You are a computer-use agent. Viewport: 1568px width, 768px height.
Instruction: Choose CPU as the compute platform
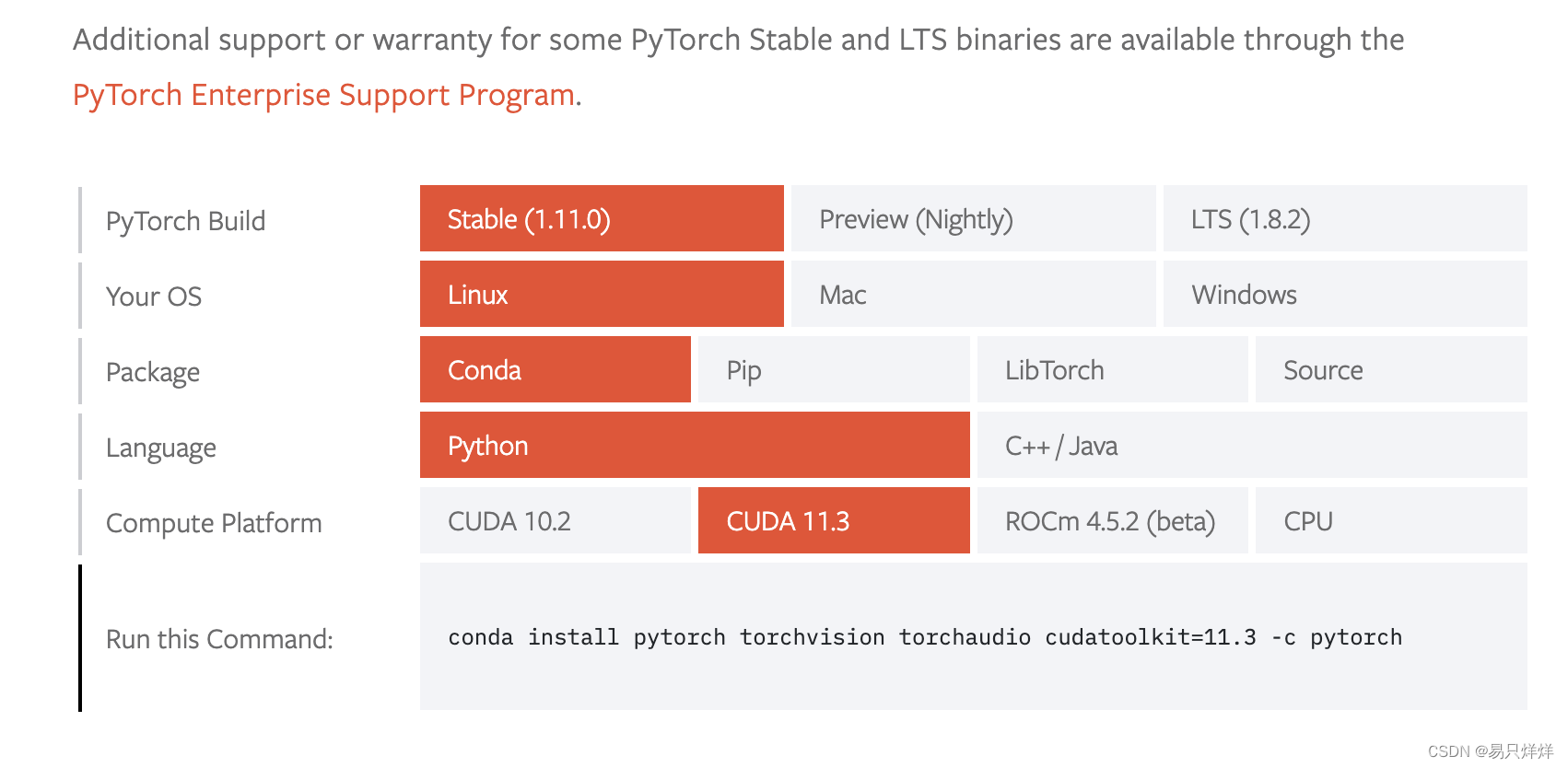[1390, 521]
